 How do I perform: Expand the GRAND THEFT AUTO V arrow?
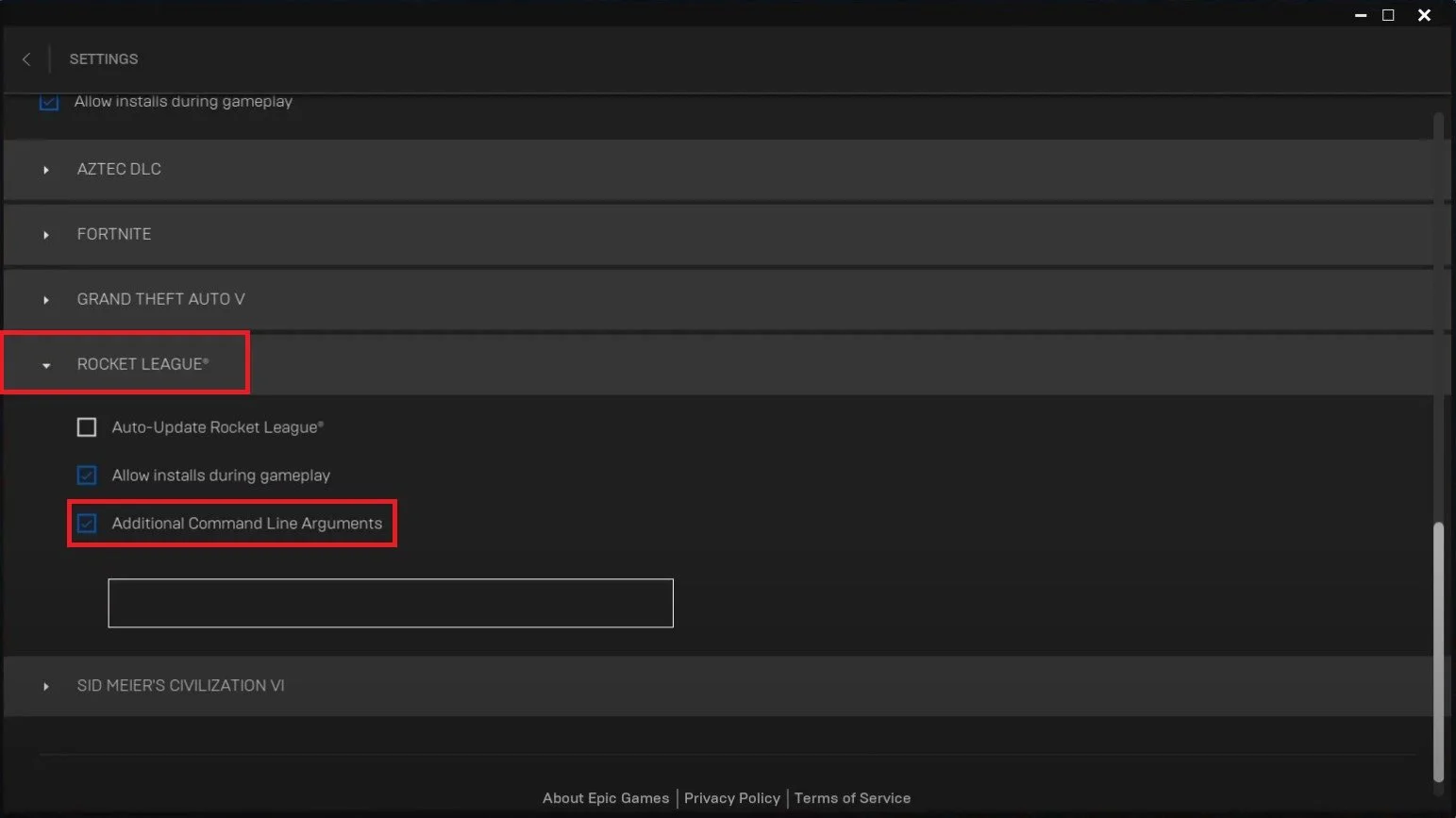[45, 300]
